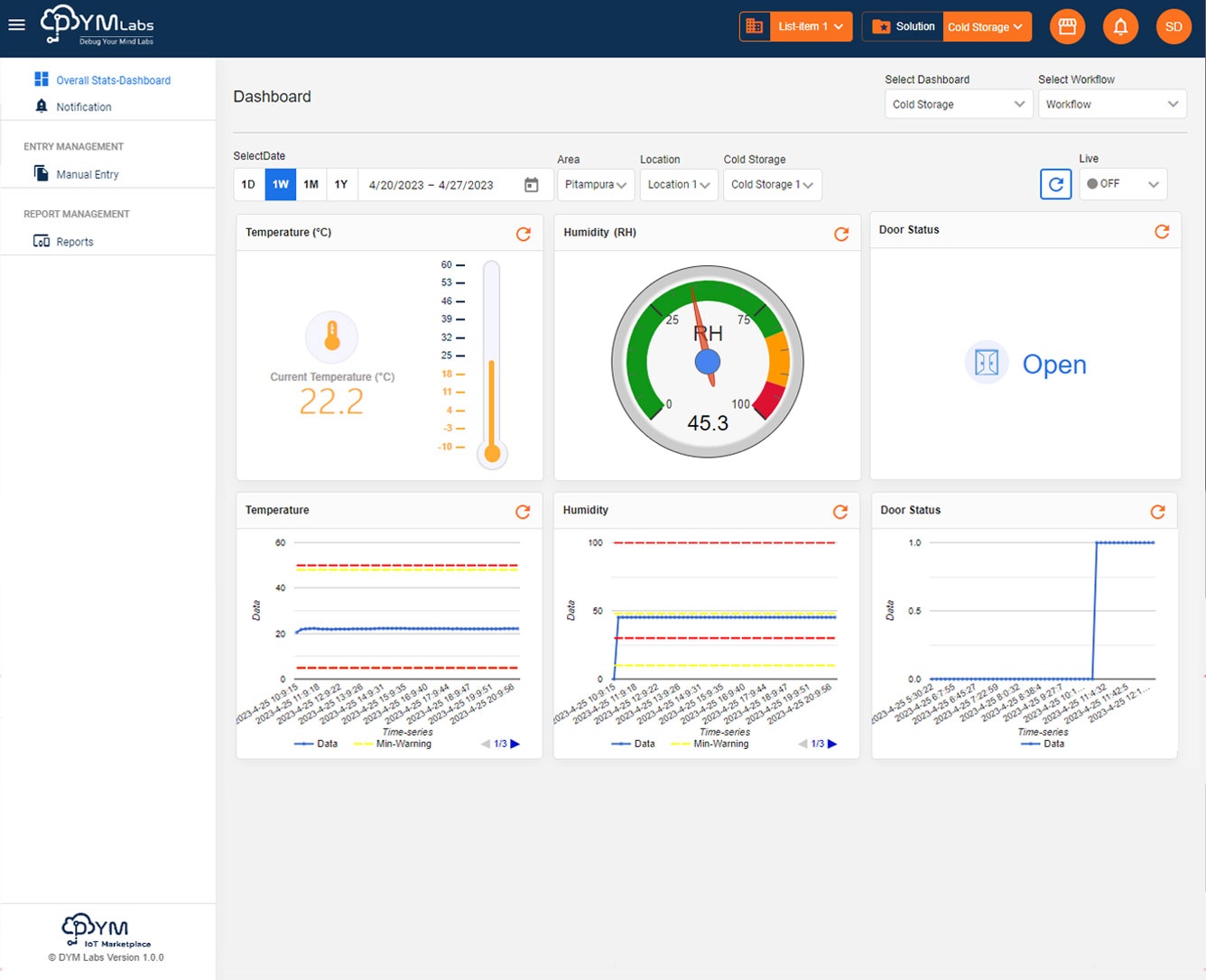Refresh the Temperature time-series chart
Viewport: 1206px width, 980px height.
pos(523,512)
